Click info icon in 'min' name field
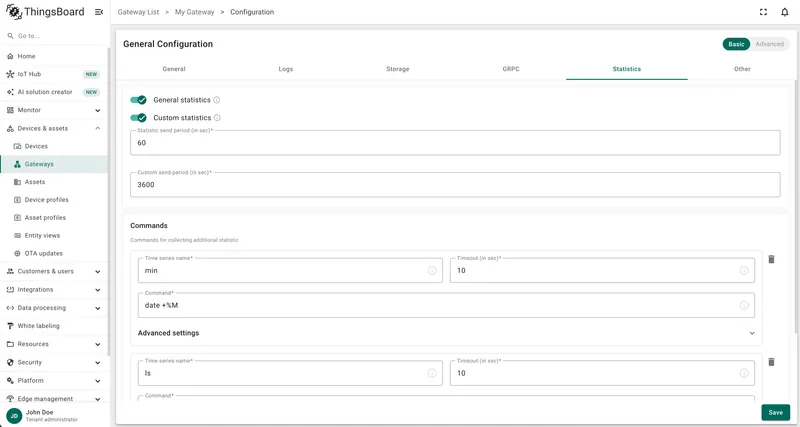The image size is (800, 427). coord(432,270)
